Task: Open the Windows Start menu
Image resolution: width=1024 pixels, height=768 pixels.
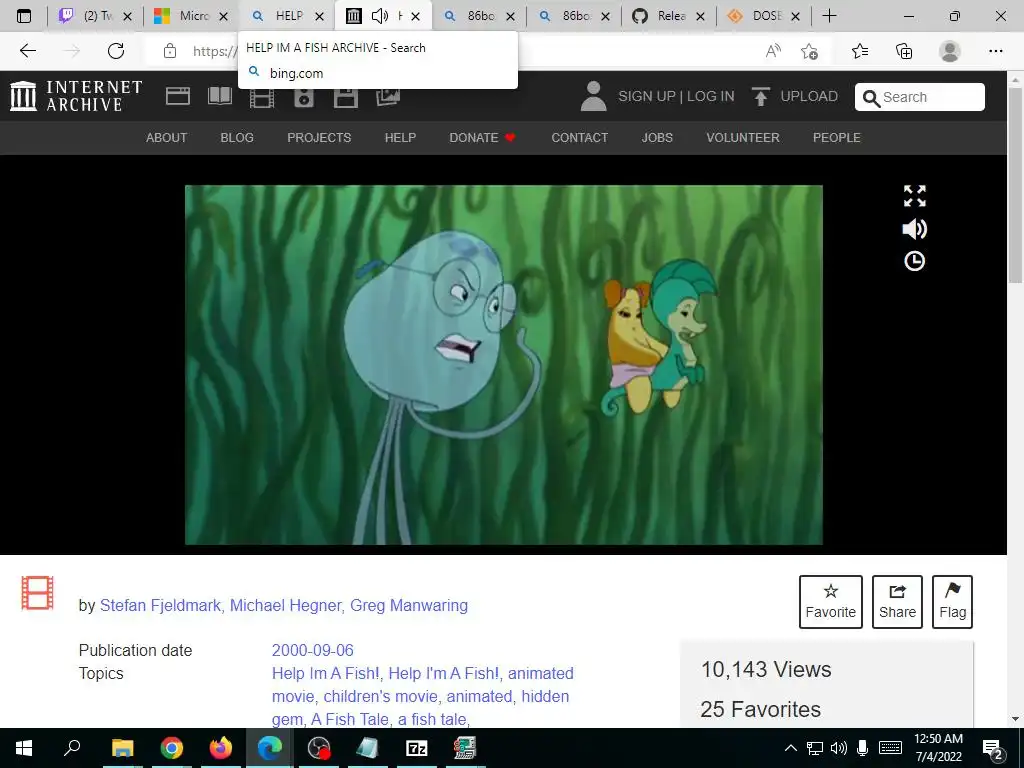Action: [x=24, y=748]
